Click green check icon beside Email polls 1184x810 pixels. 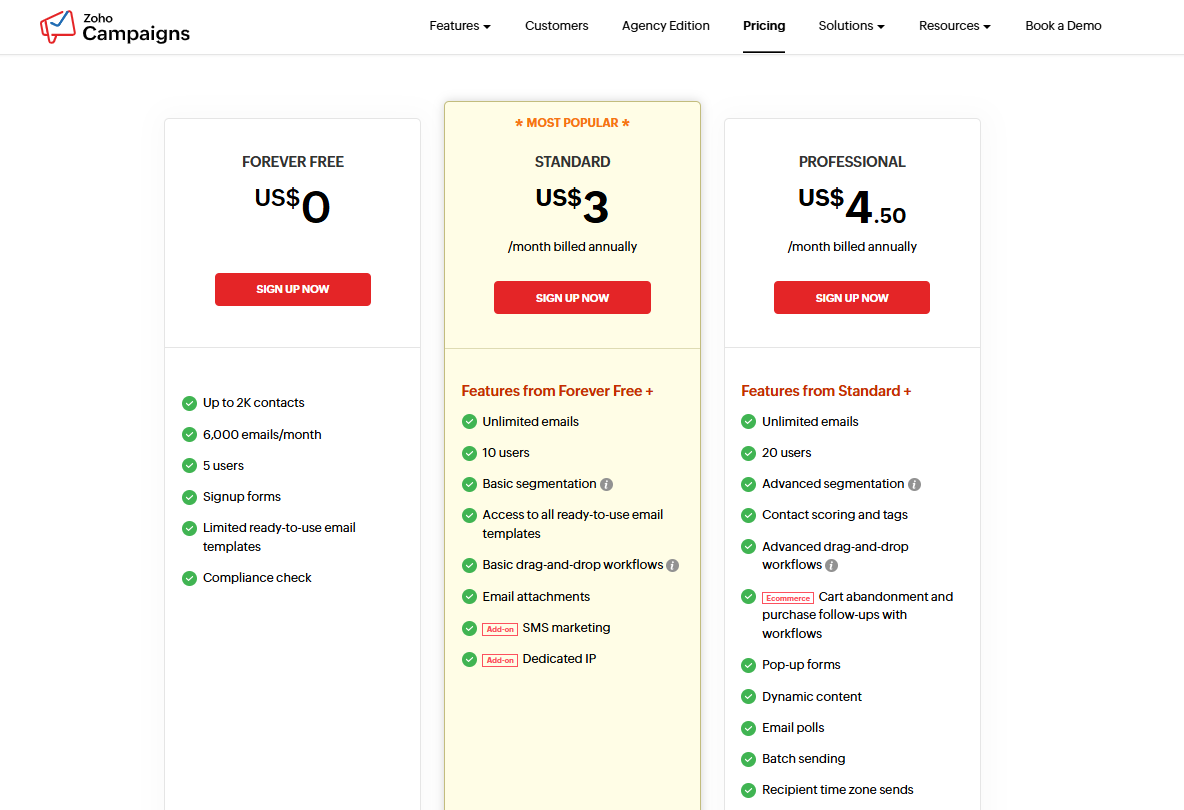tap(748, 728)
